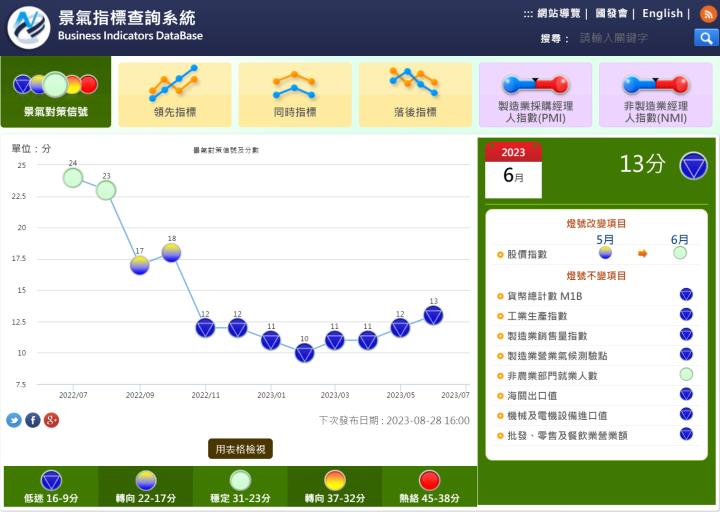Open the 工業生產指數 item

pos(537,316)
